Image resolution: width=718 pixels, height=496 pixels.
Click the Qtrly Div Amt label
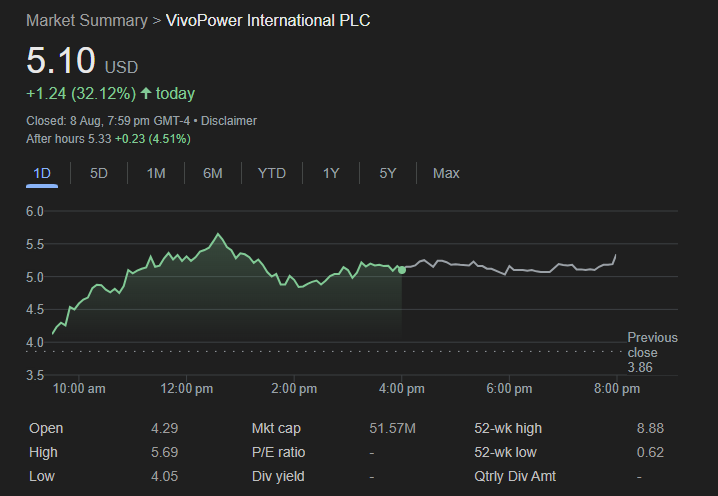point(515,476)
